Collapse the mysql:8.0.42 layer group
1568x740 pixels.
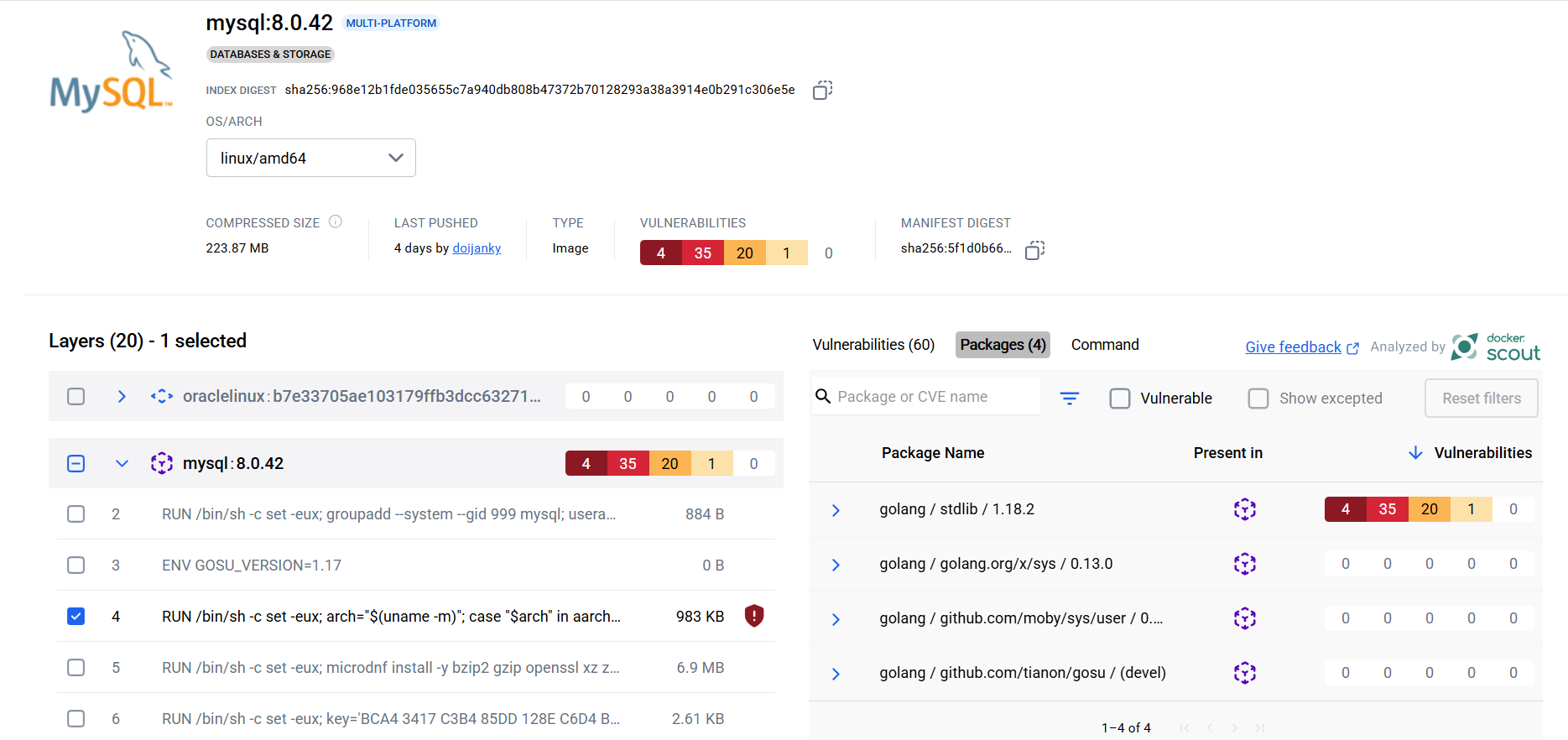point(122,463)
